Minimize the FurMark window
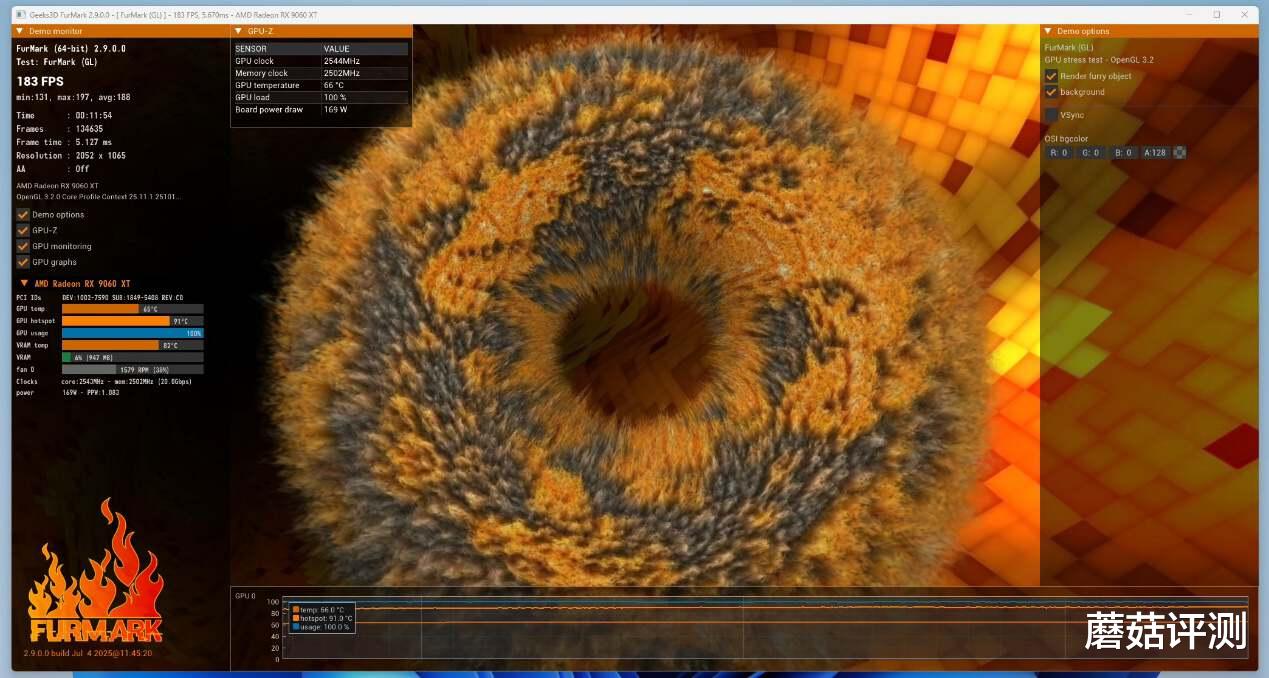1269x678 pixels. 1189,15
